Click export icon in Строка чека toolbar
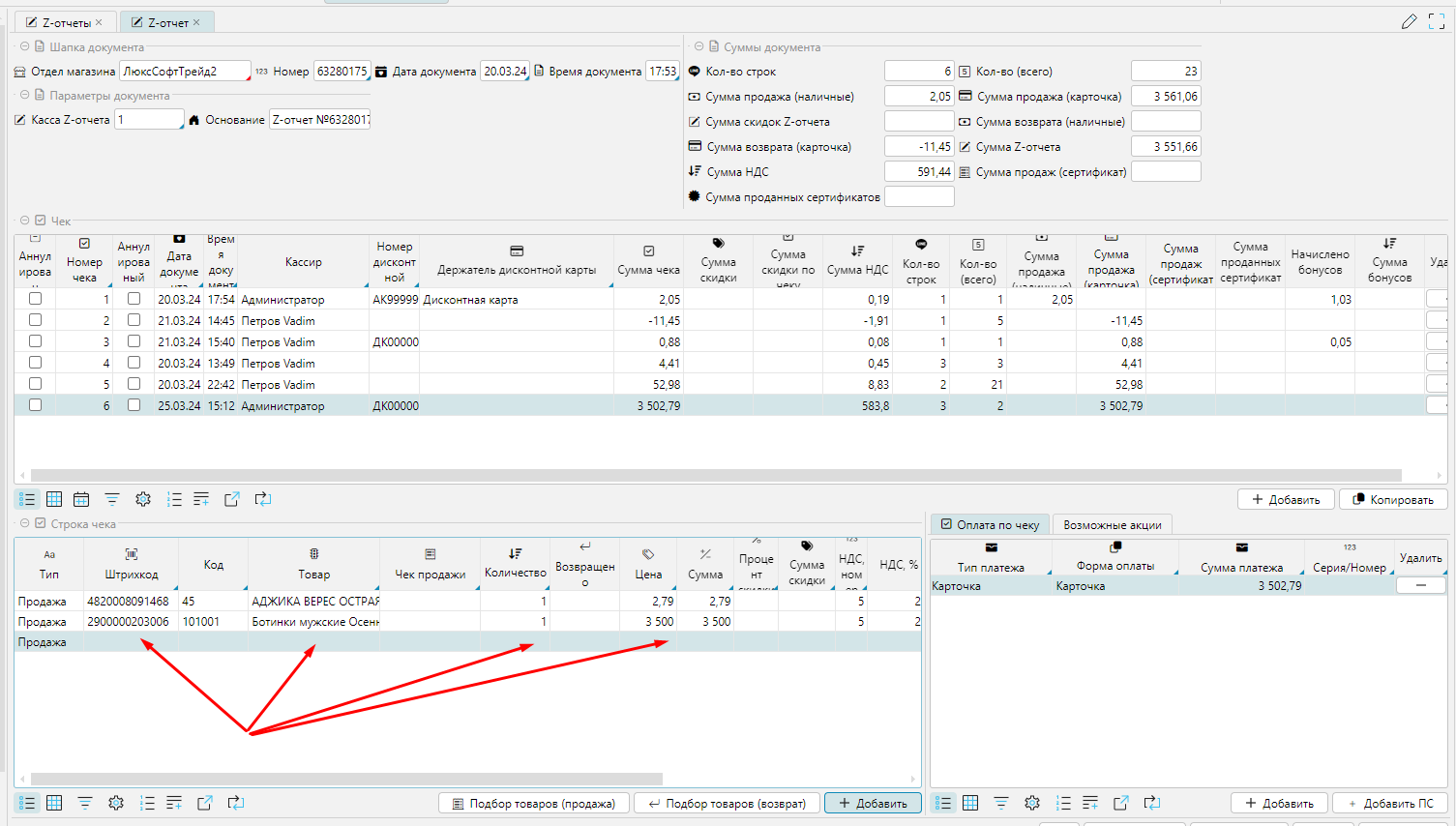 [x=205, y=803]
